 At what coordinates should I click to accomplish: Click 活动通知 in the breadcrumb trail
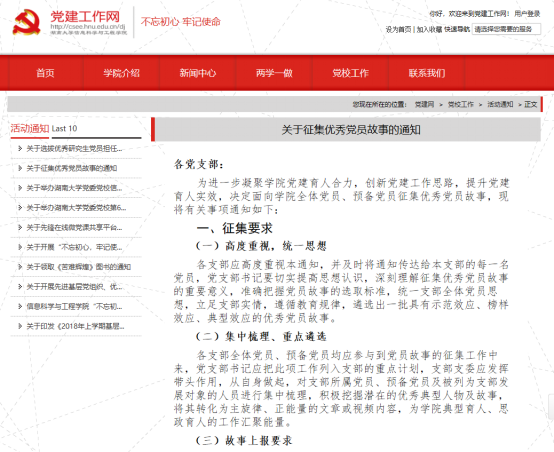coord(500,104)
